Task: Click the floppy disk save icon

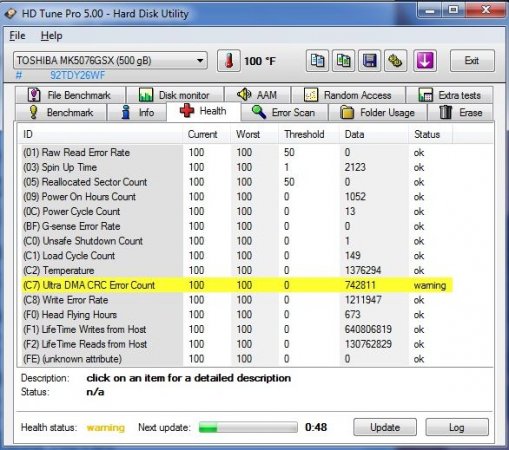Action: [369, 61]
